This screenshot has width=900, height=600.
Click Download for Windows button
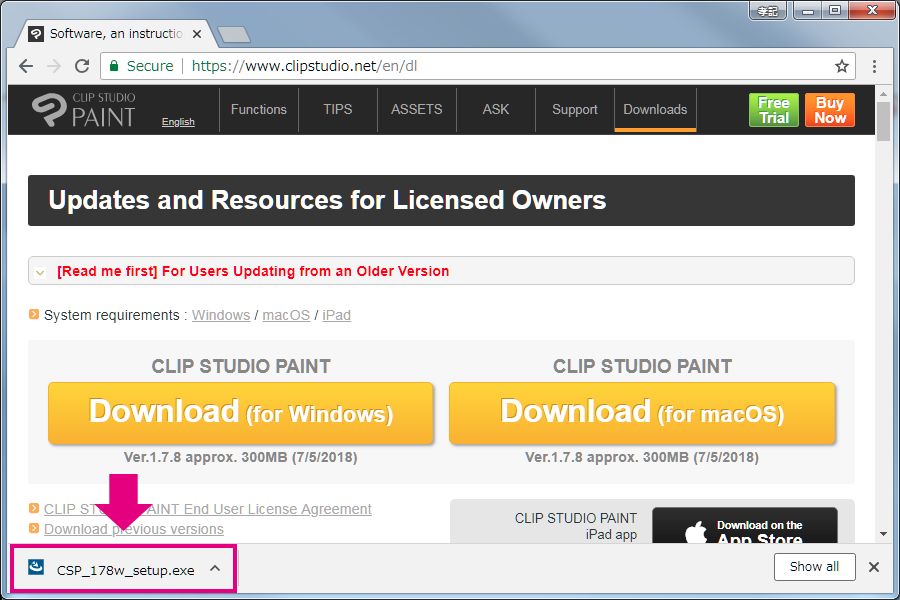(241, 412)
